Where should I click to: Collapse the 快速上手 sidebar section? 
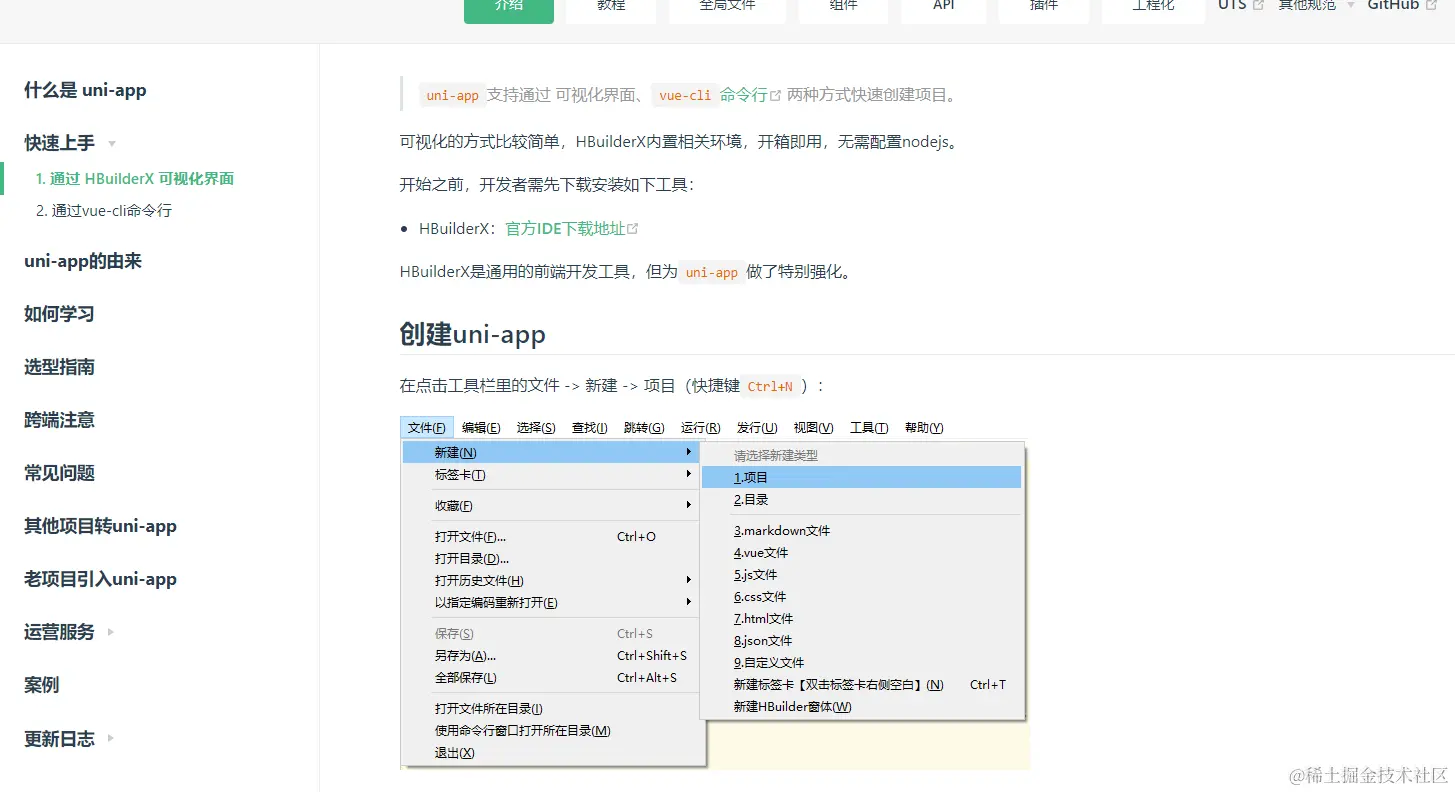coord(70,143)
